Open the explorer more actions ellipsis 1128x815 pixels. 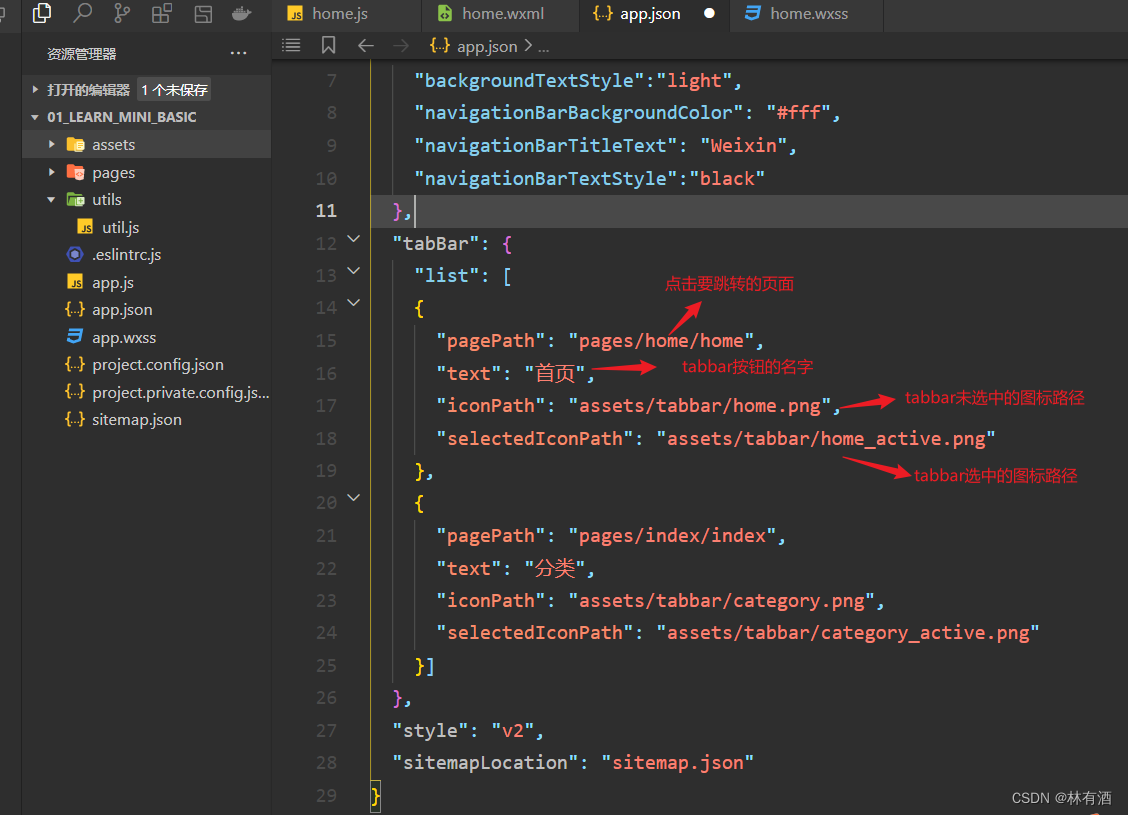click(238, 53)
